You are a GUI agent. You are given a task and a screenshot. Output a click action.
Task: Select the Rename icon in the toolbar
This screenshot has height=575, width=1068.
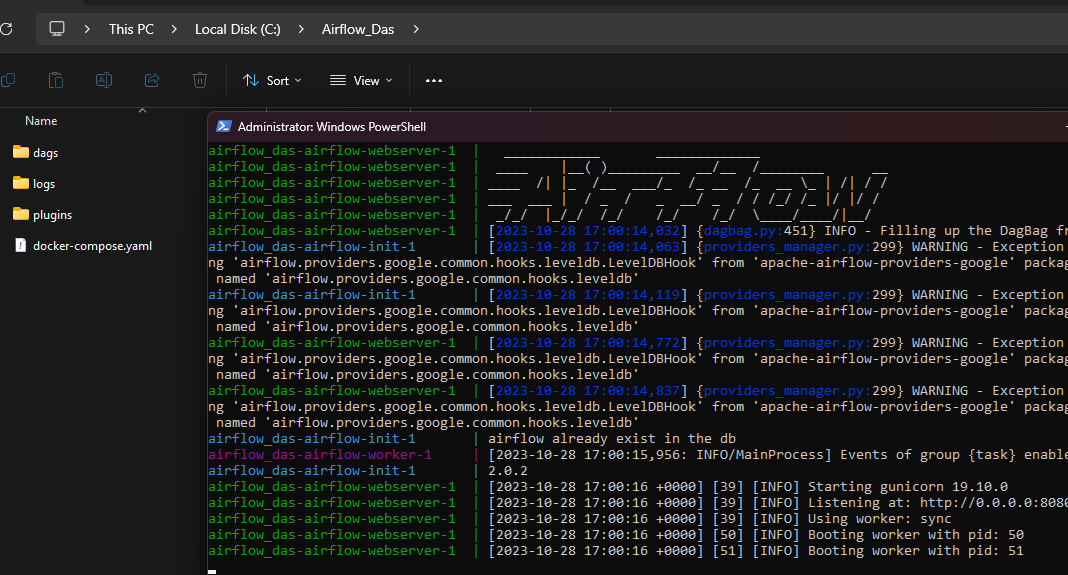pos(103,80)
